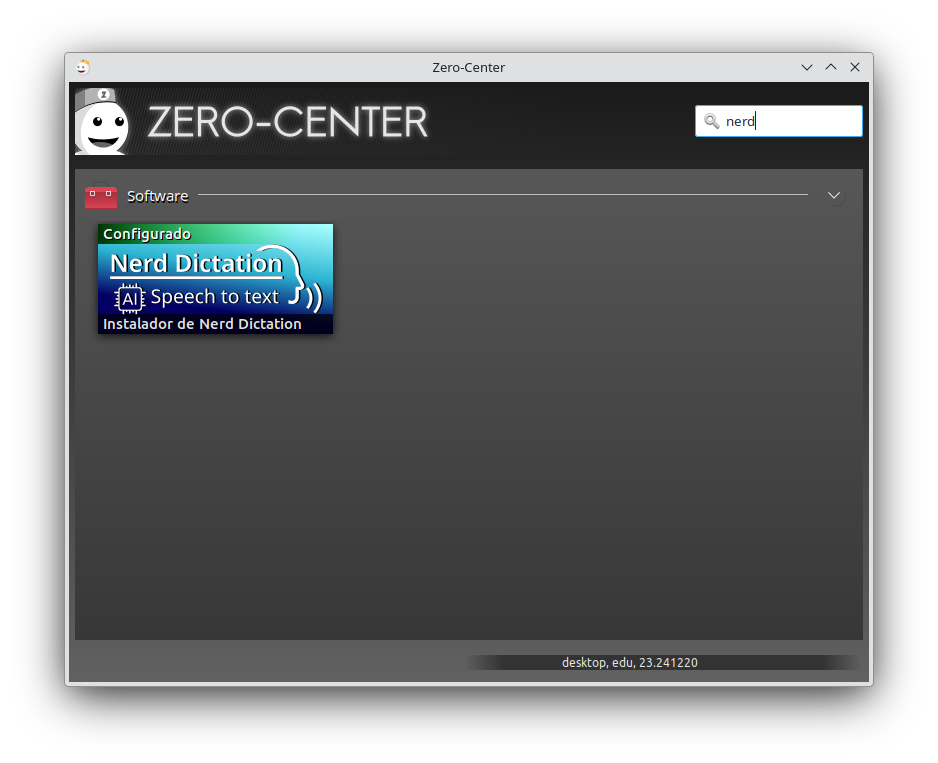Image resolution: width=938 pixels, height=763 pixels.
Task: Click the AI chip icon on tile
Action: (x=130, y=298)
